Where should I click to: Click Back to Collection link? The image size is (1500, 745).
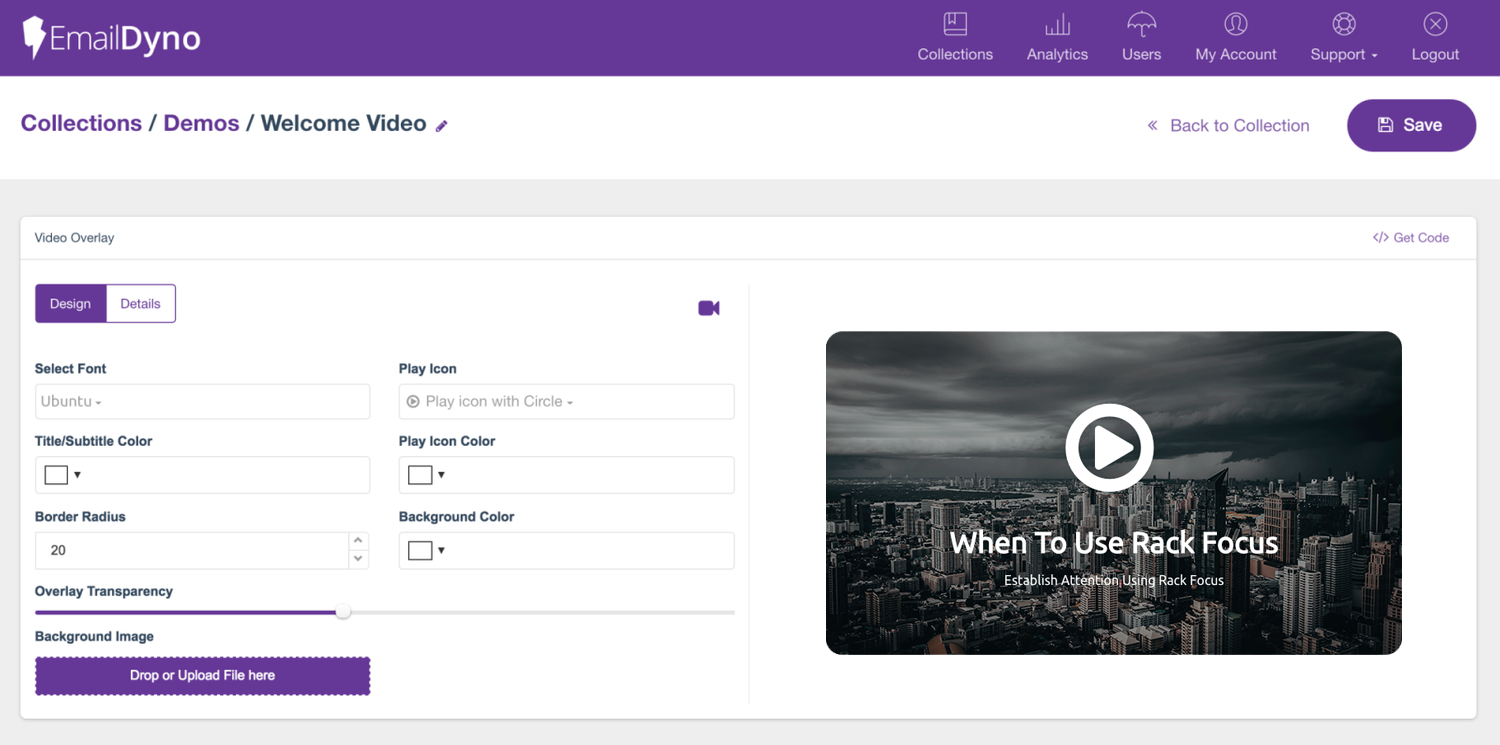coord(1228,125)
